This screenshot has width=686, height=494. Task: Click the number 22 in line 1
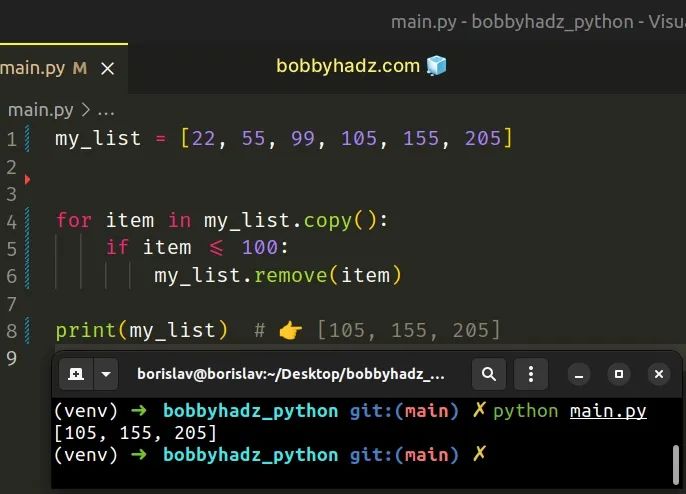point(204,139)
